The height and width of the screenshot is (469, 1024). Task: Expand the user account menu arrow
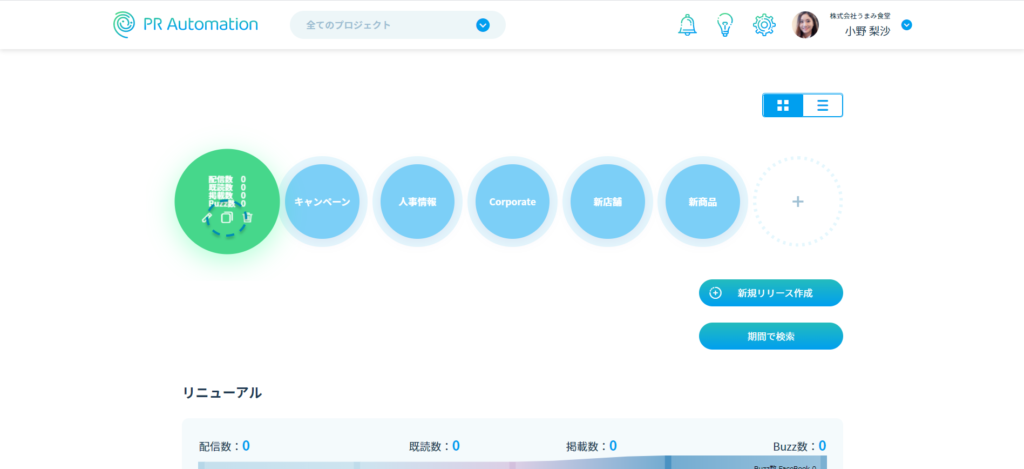coord(906,25)
